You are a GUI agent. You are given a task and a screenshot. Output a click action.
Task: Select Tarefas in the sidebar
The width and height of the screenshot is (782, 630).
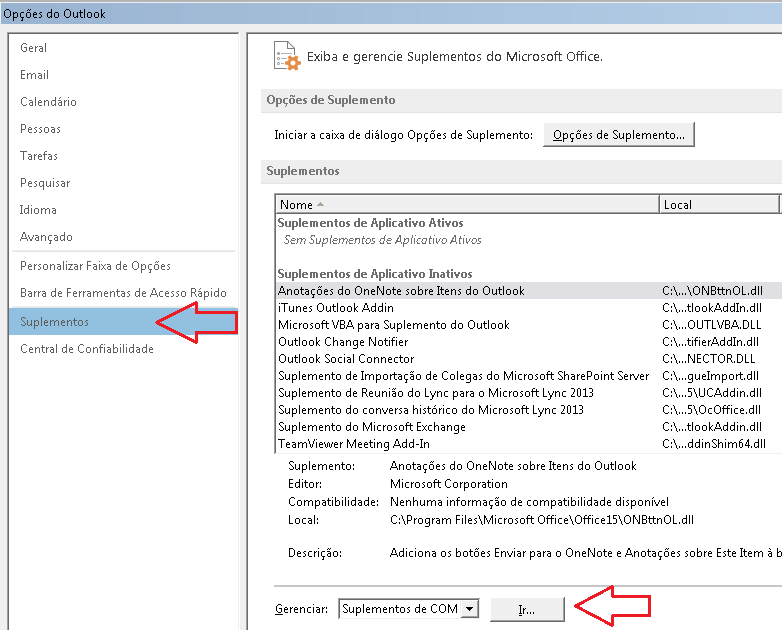(x=39, y=156)
